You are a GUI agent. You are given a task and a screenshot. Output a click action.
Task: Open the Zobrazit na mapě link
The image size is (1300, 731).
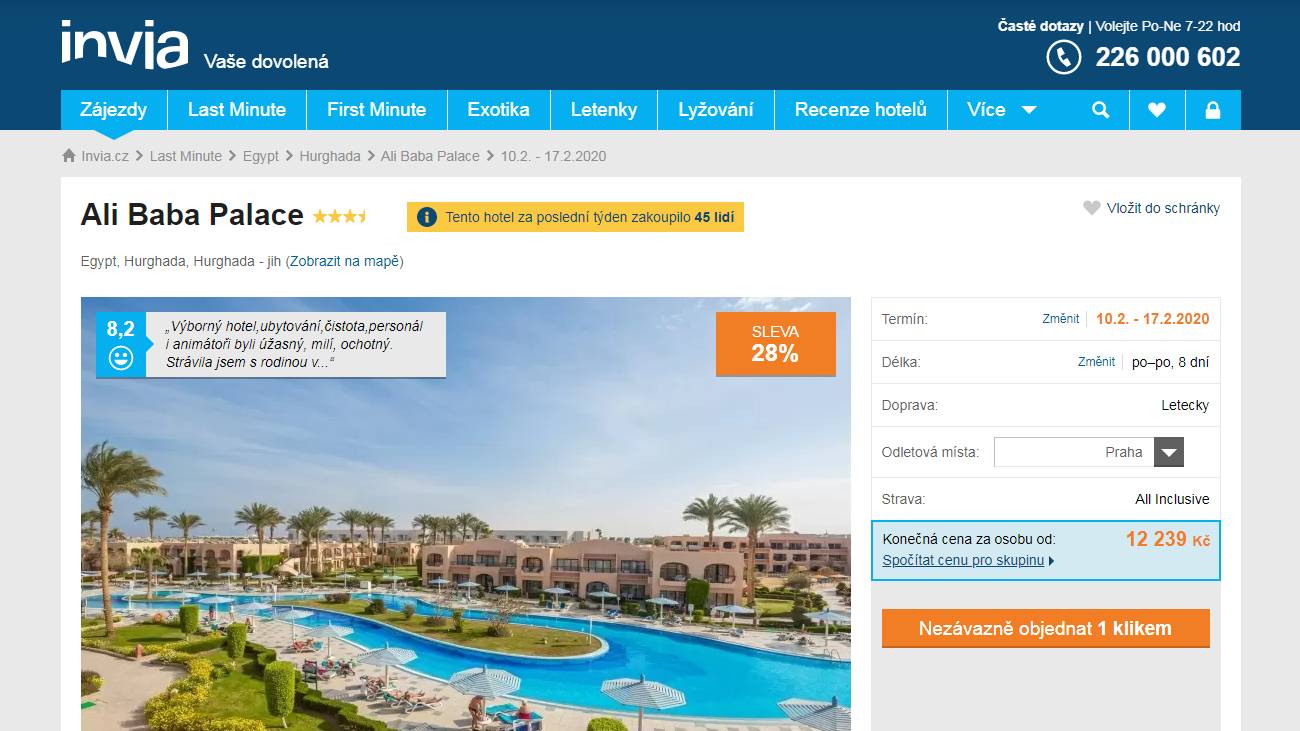point(345,261)
